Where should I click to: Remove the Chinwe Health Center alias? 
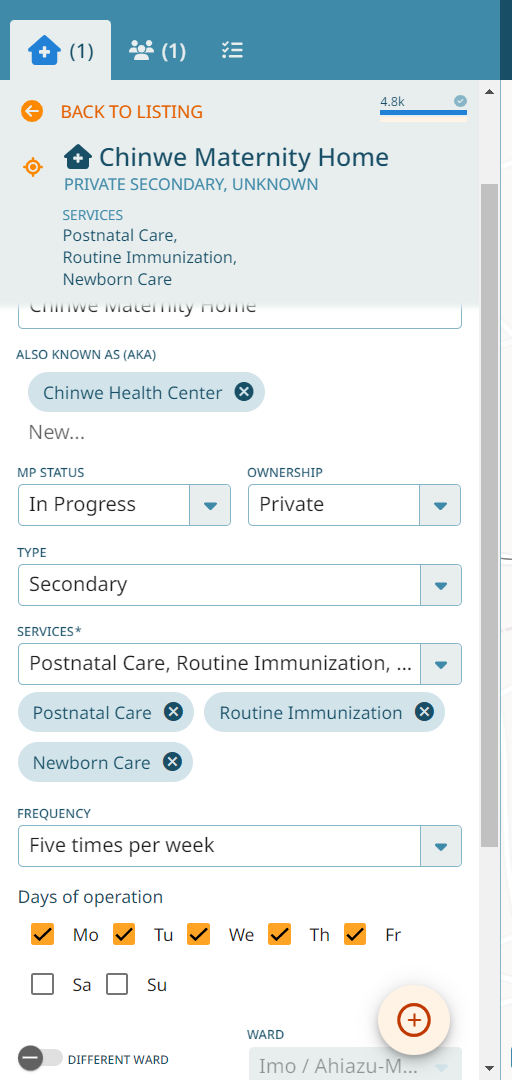point(244,392)
